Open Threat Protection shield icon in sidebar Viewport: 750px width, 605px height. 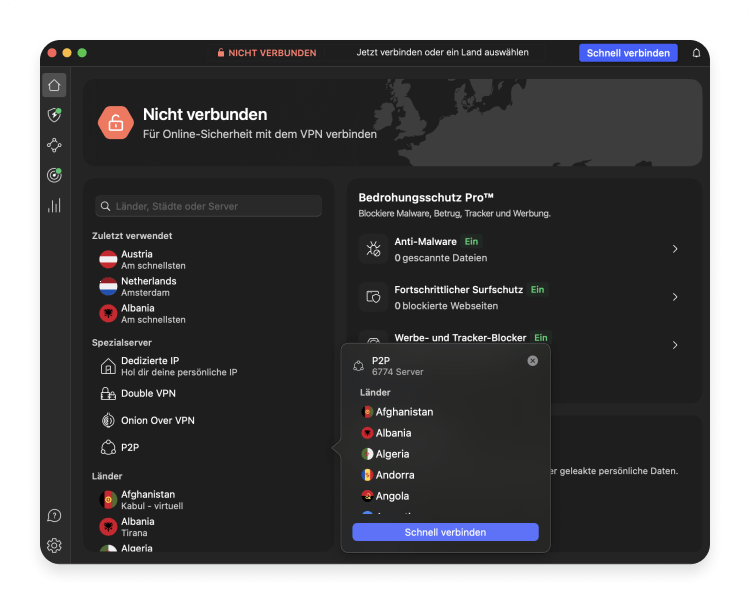pyautogui.click(x=54, y=115)
